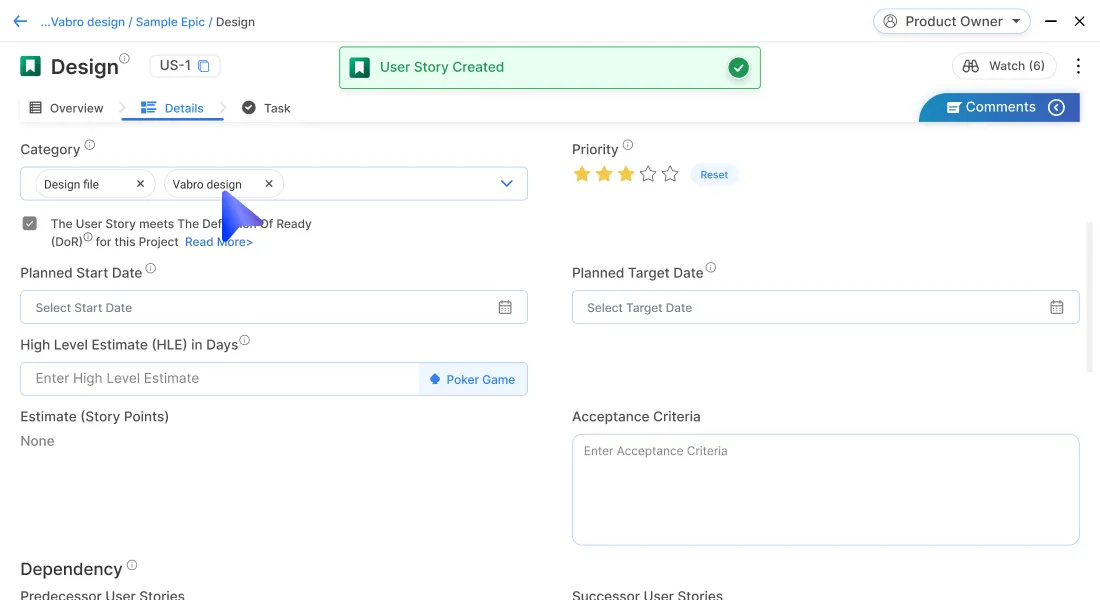The height and width of the screenshot is (600, 1100).
Task: Click the info icon next to Category
Action: coord(90,145)
